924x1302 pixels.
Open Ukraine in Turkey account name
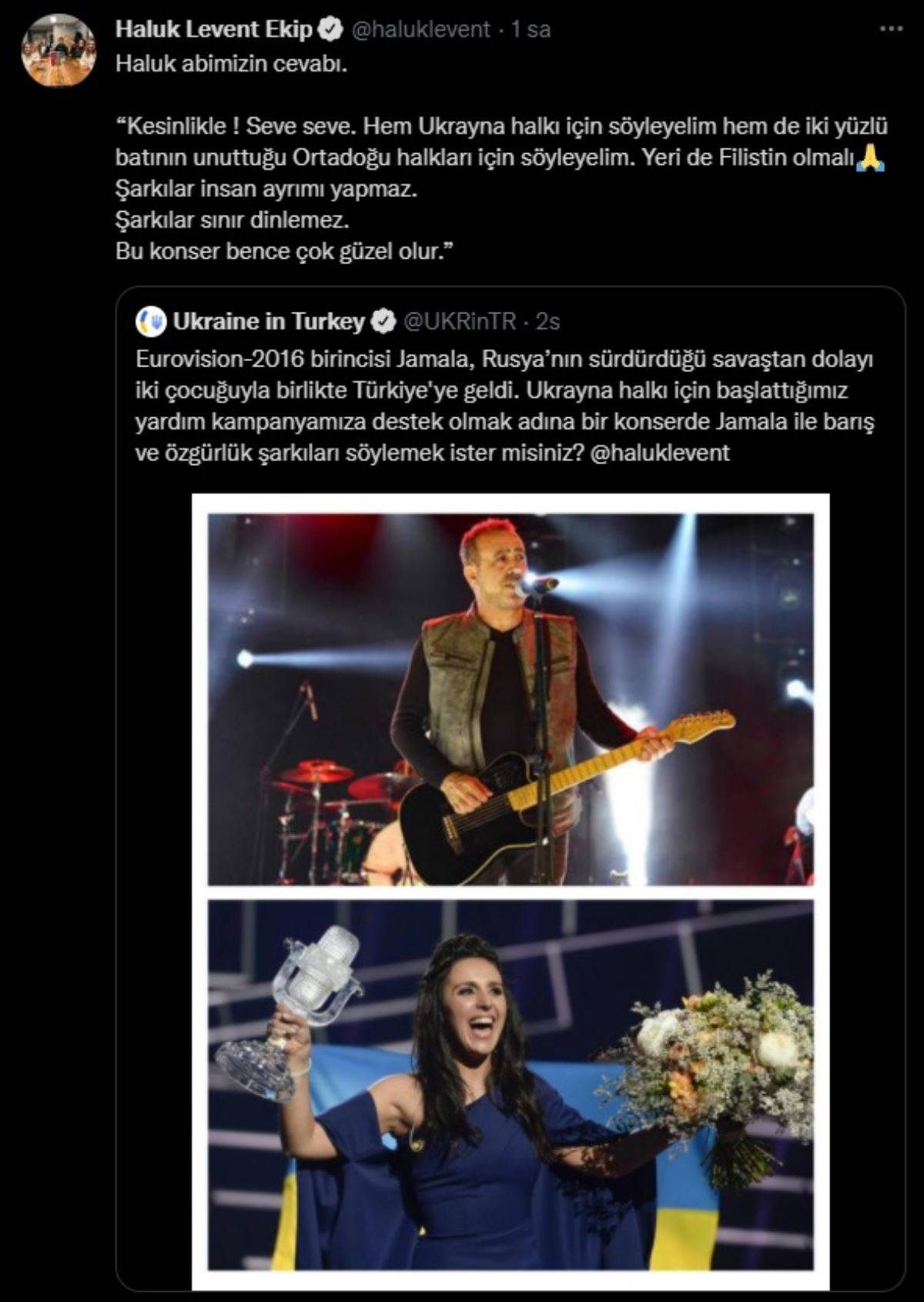tap(269, 321)
